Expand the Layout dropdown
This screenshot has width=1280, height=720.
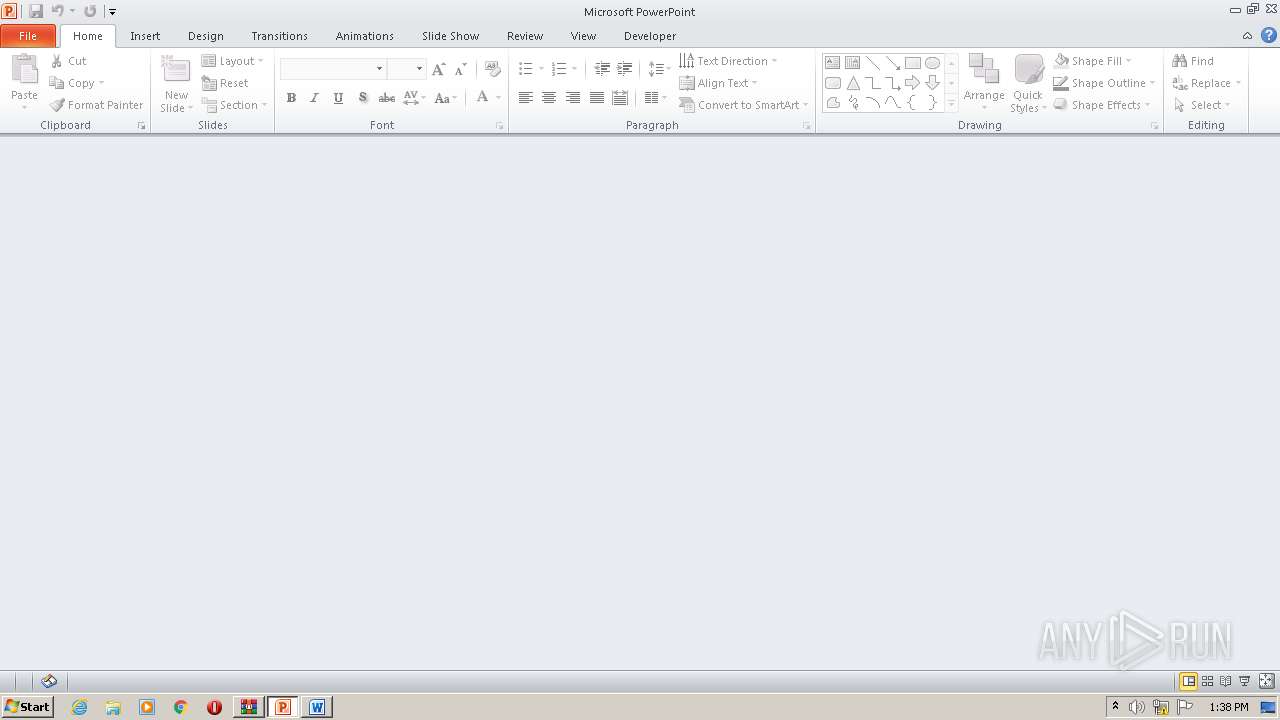point(261,61)
